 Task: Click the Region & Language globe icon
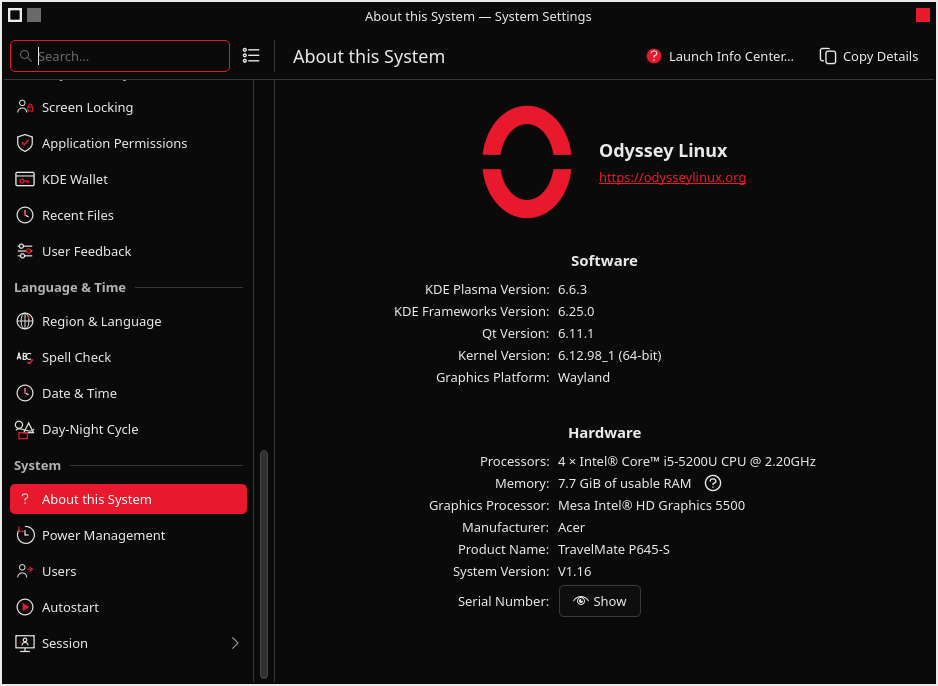tap(25, 321)
